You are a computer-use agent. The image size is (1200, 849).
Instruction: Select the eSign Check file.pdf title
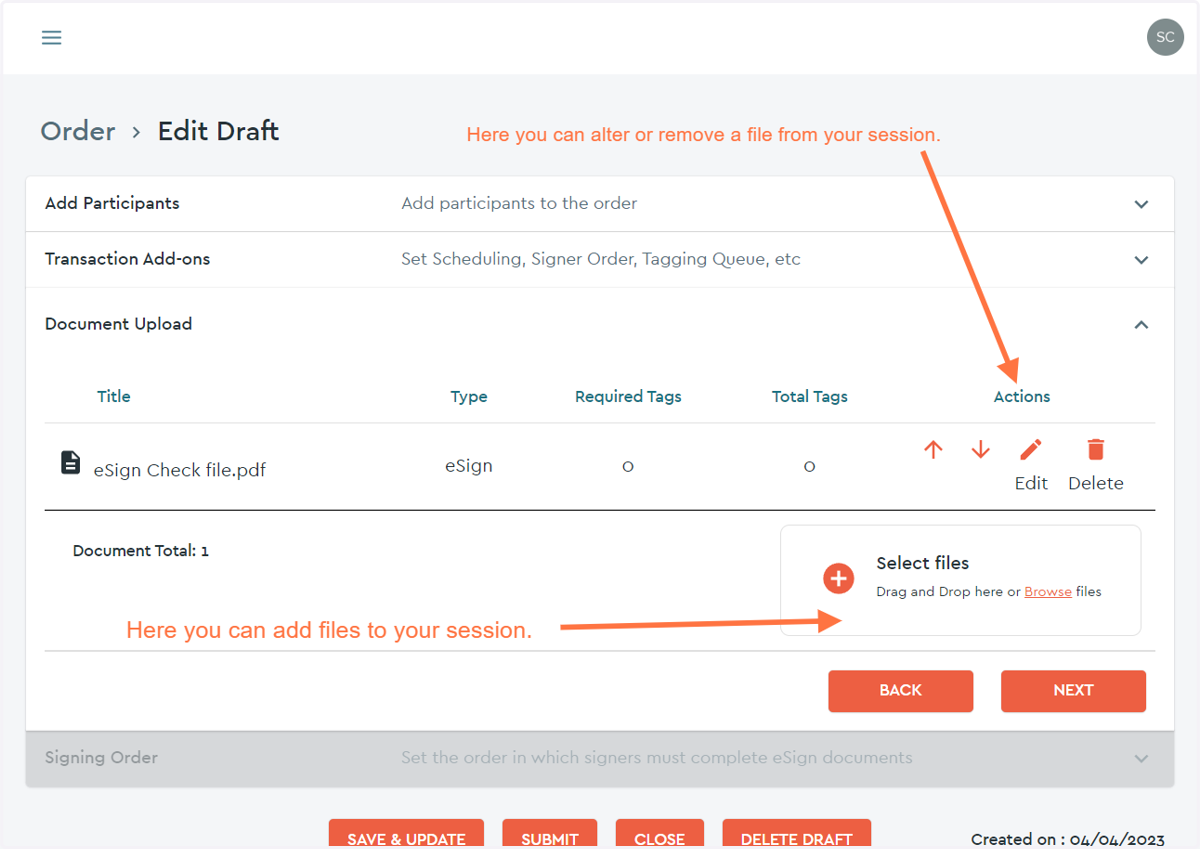(180, 469)
